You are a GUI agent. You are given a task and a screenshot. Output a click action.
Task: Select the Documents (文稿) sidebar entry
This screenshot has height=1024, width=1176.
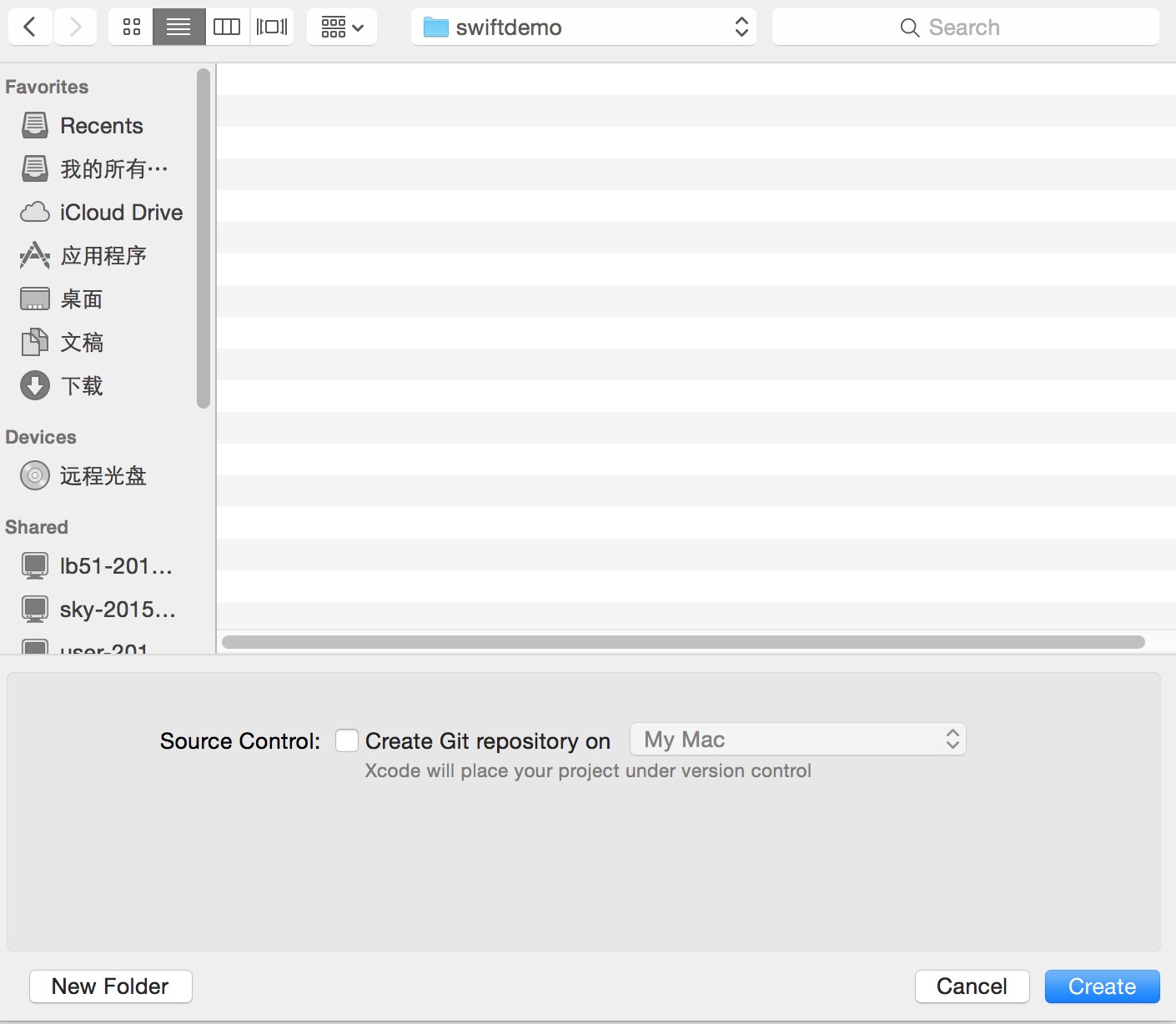point(82,342)
